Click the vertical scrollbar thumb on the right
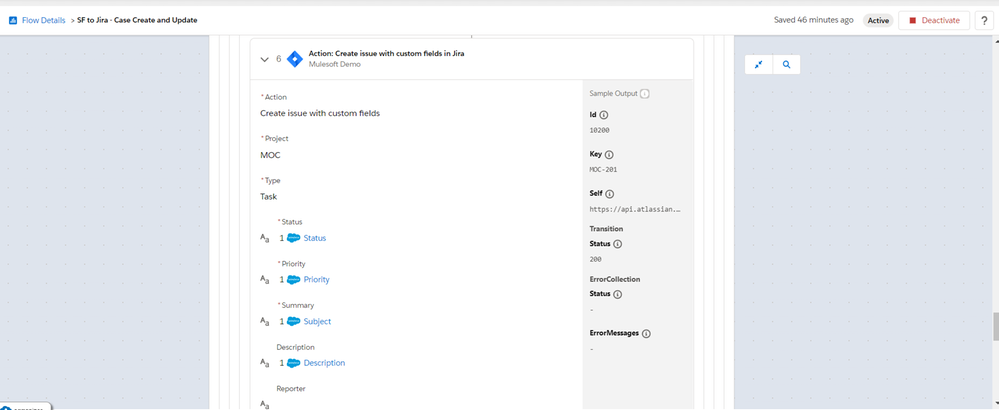999x410 pixels. (x=996, y=327)
